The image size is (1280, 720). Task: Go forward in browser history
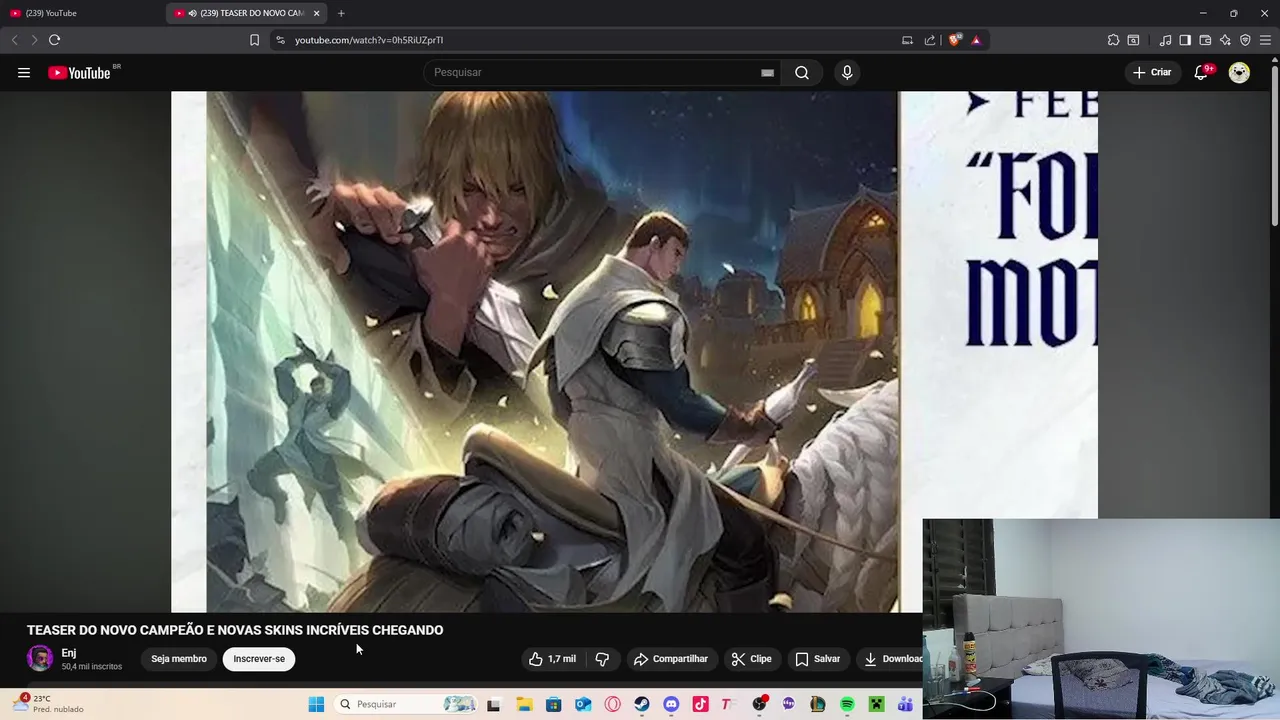point(34,40)
